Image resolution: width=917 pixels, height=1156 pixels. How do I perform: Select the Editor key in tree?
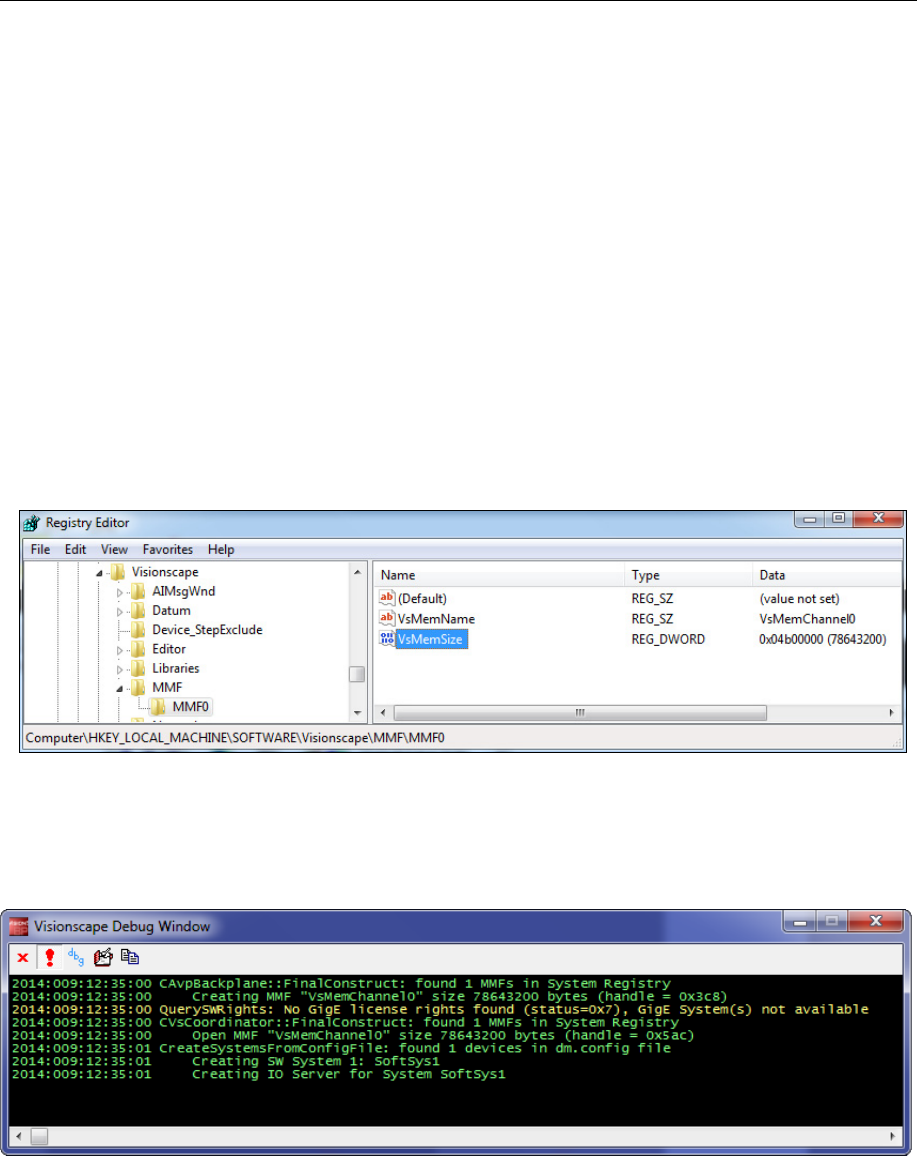(169, 649)
